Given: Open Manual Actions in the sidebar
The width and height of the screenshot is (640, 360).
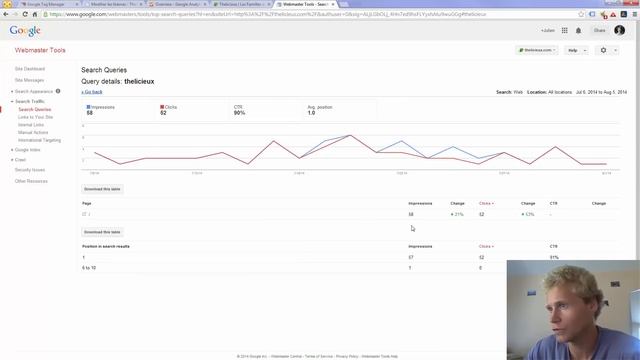Looking at the screenshot, I should pos(33,133).
